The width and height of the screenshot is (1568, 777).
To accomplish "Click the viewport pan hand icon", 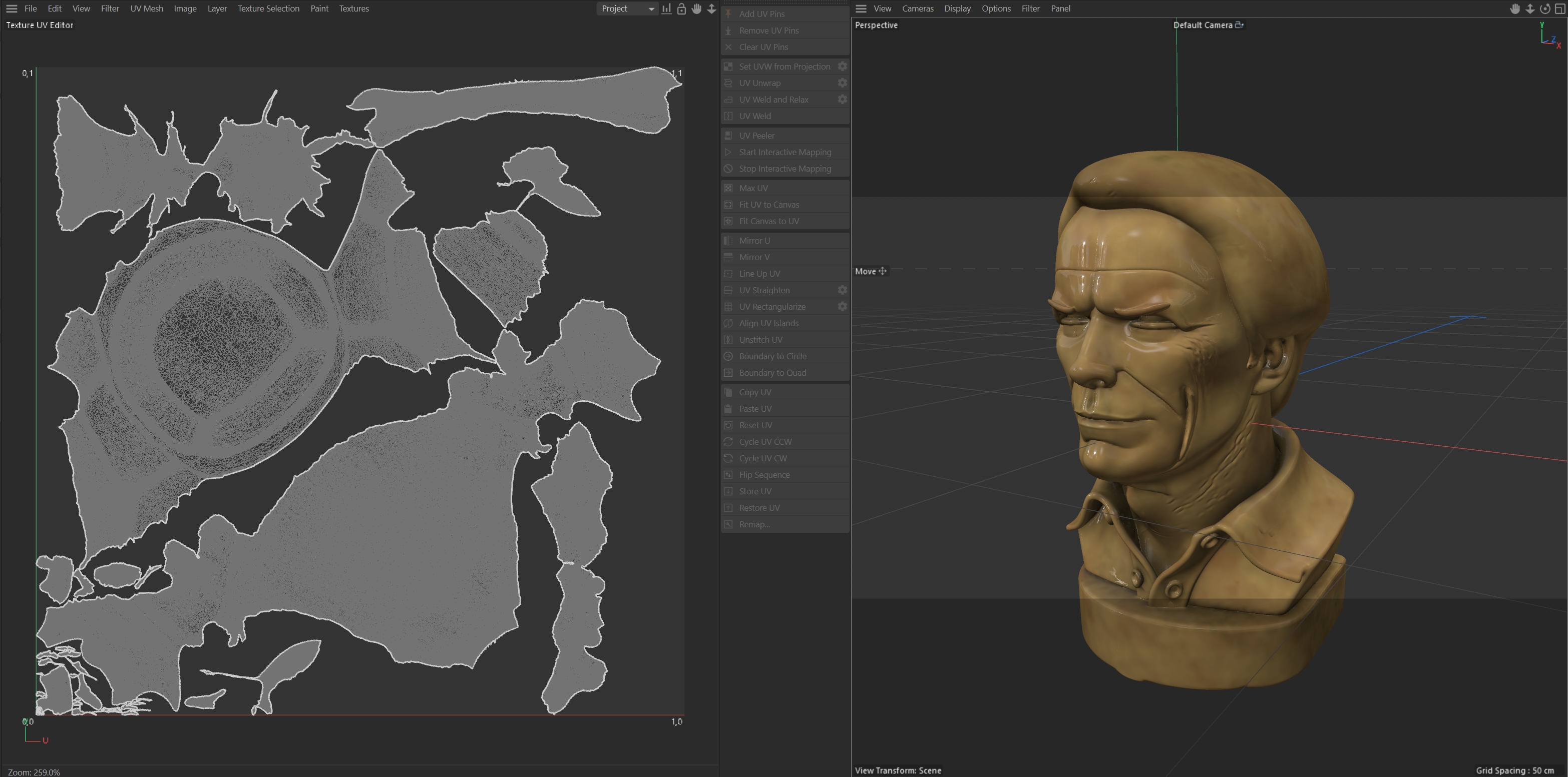I will 1515,9.
